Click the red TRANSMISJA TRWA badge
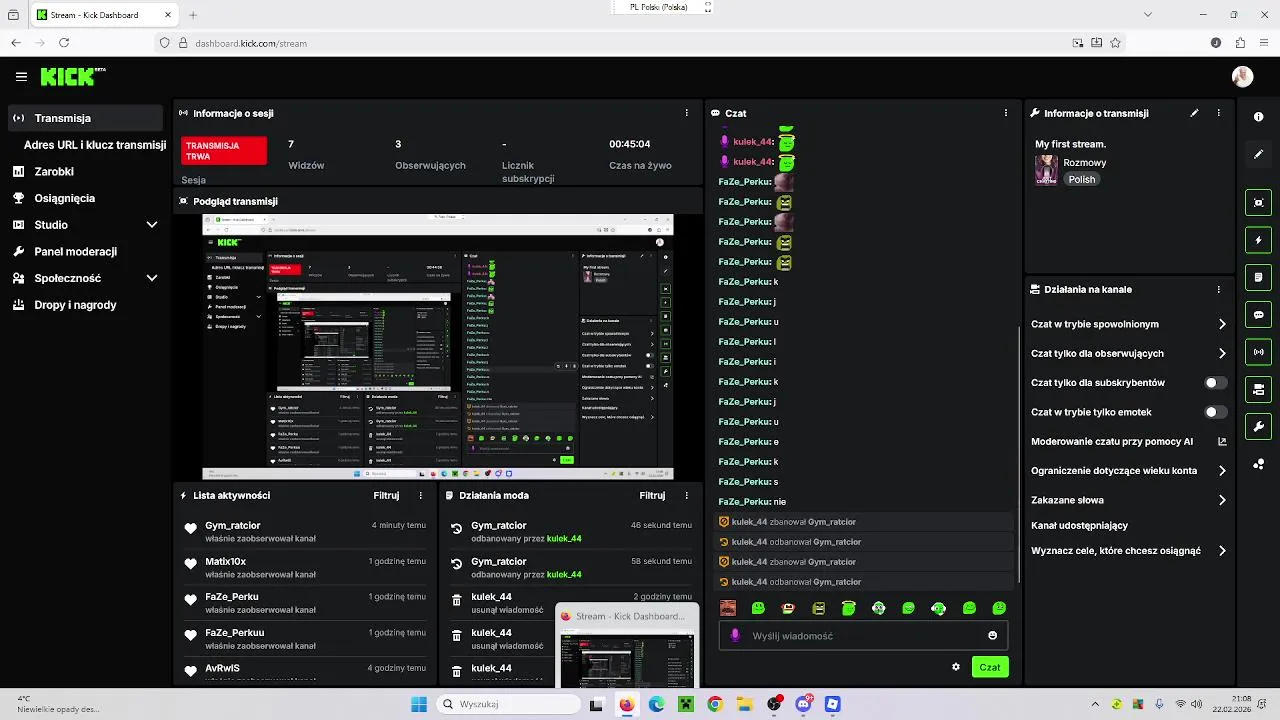This screenshot has width=1280, height=720. (224, 151)
